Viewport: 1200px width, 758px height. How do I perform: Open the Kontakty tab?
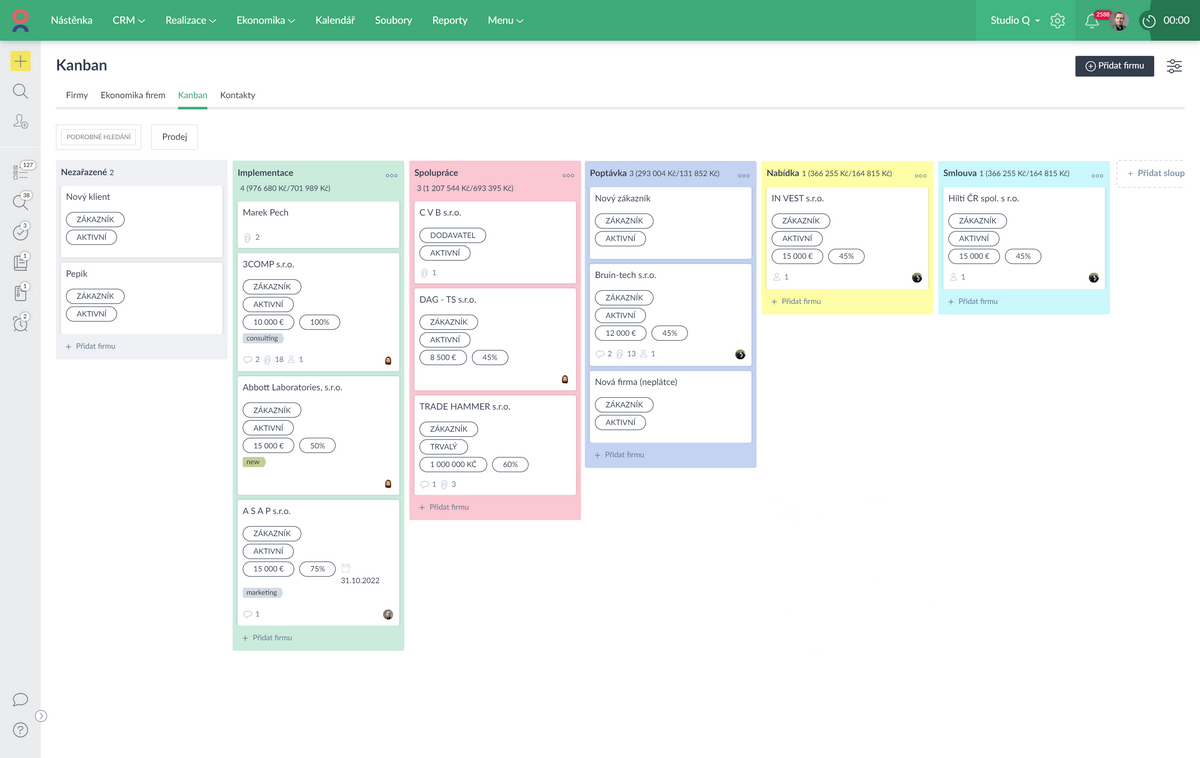pos(237,95)
